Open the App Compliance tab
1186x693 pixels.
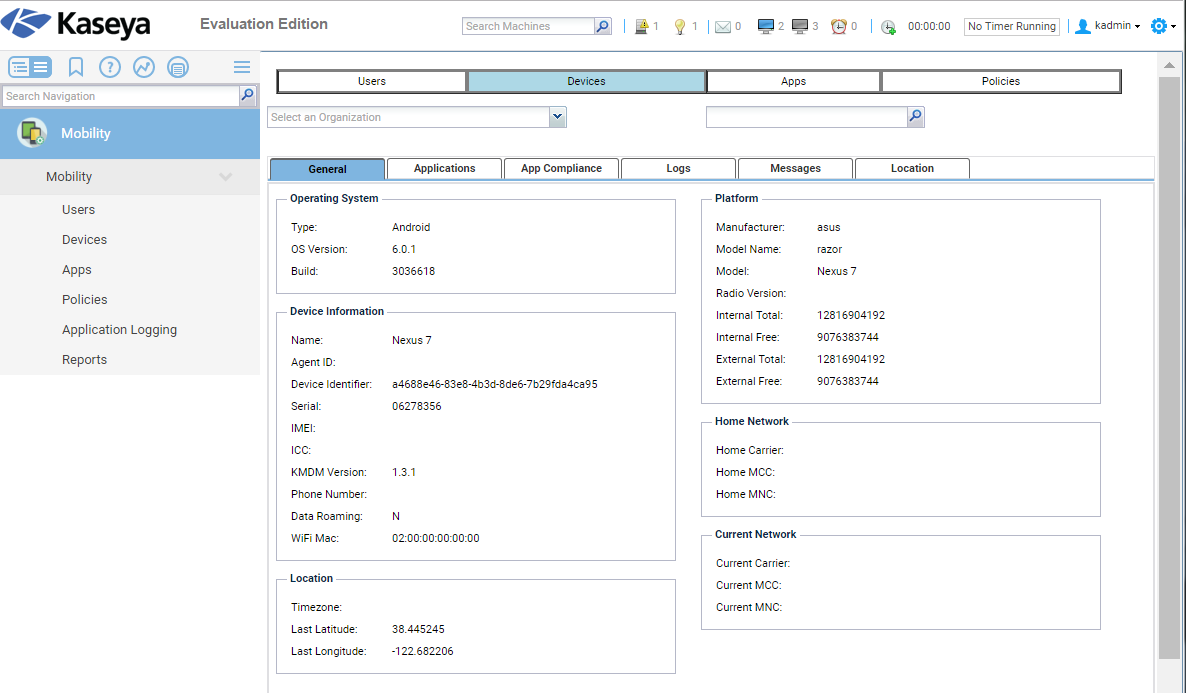coord(561,168)
